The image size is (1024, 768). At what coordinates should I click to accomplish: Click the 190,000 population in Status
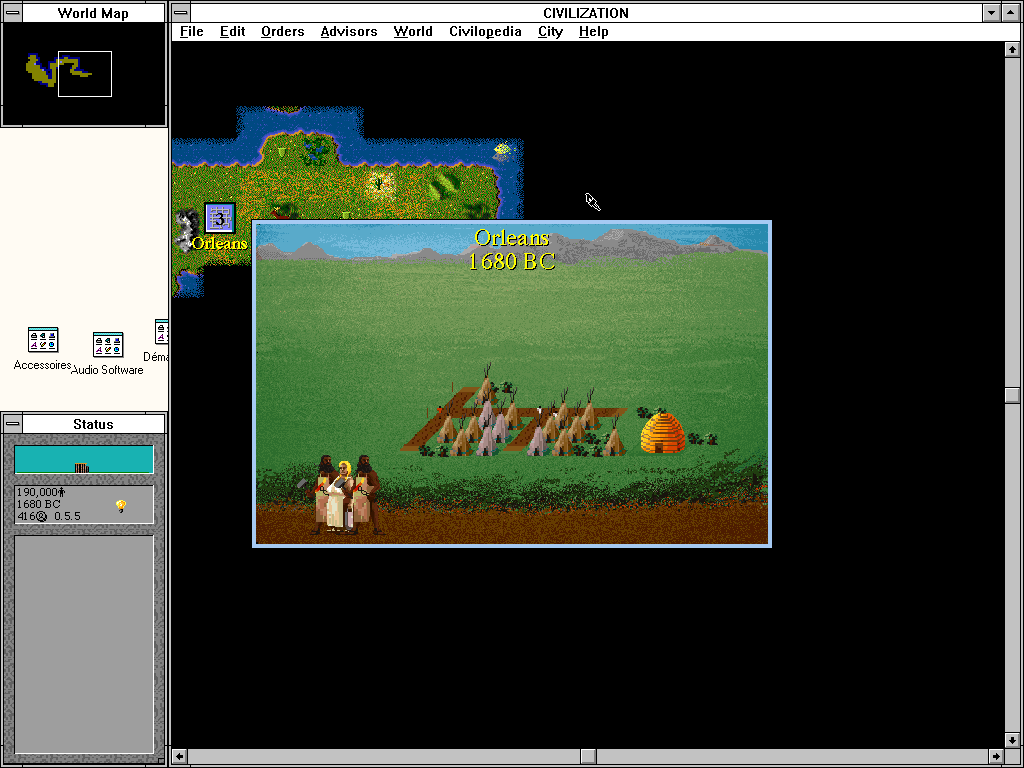[x=41, y=492]
